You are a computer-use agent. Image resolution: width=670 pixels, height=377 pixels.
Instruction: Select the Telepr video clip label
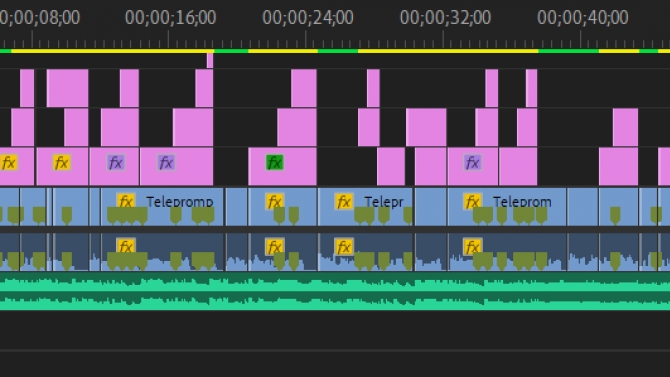(384, 202)
